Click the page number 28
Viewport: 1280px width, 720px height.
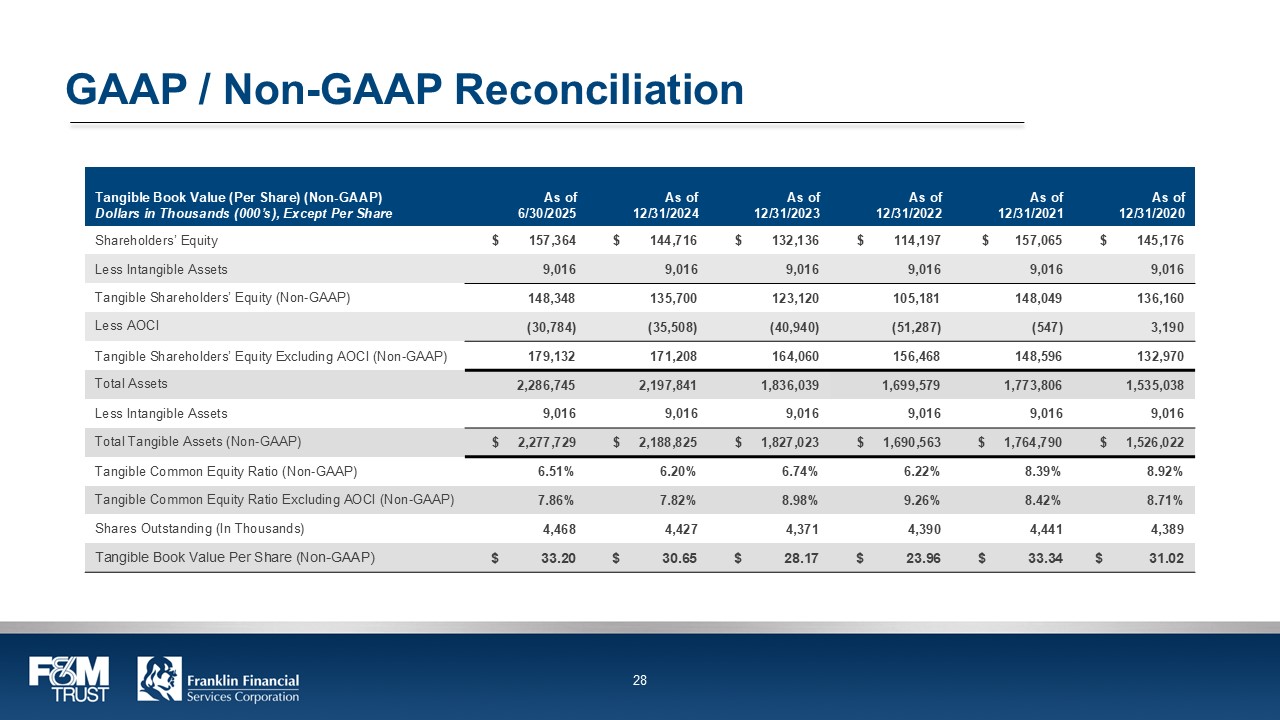point(640,681)
